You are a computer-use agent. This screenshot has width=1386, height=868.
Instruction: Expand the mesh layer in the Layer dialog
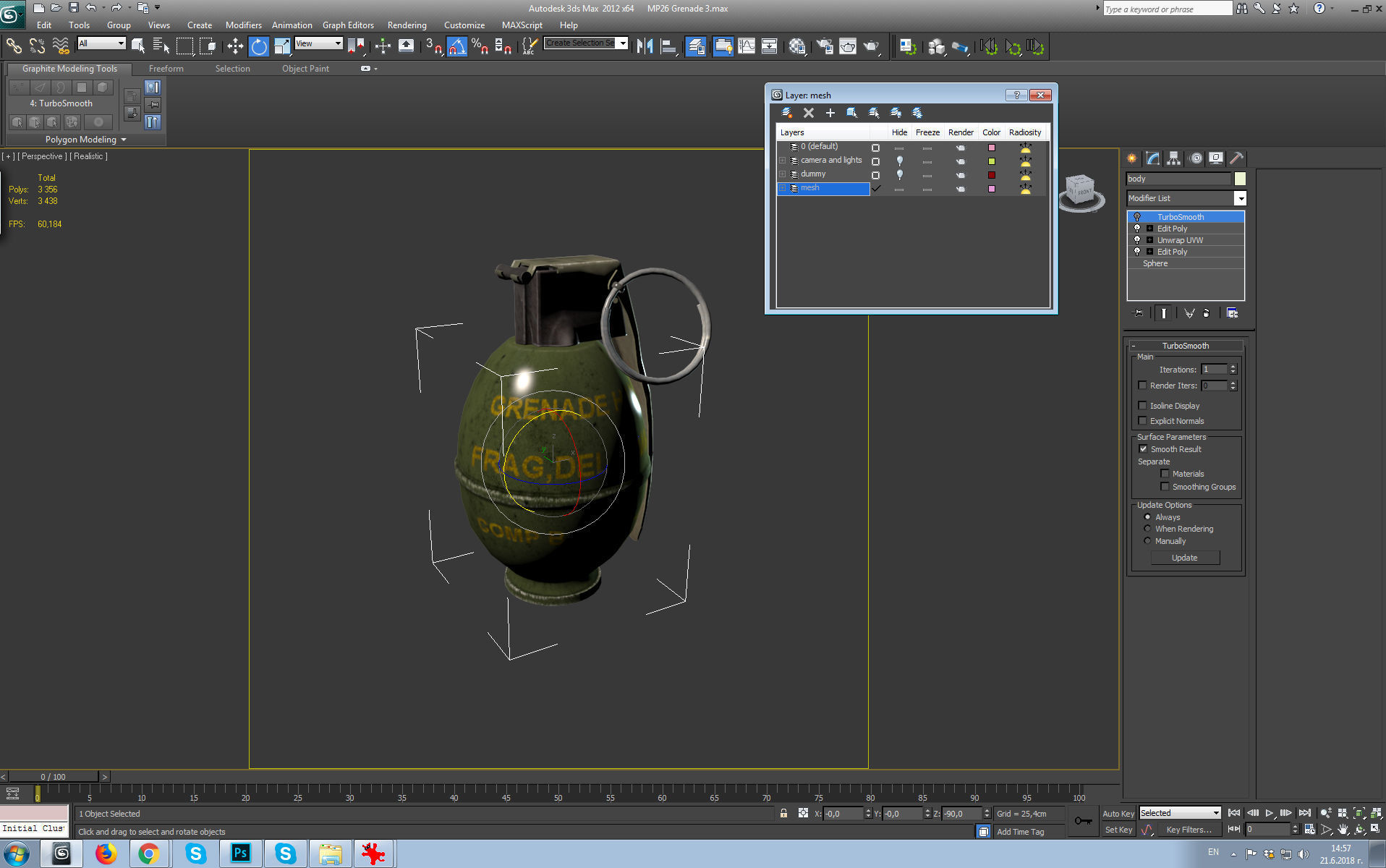782,187
